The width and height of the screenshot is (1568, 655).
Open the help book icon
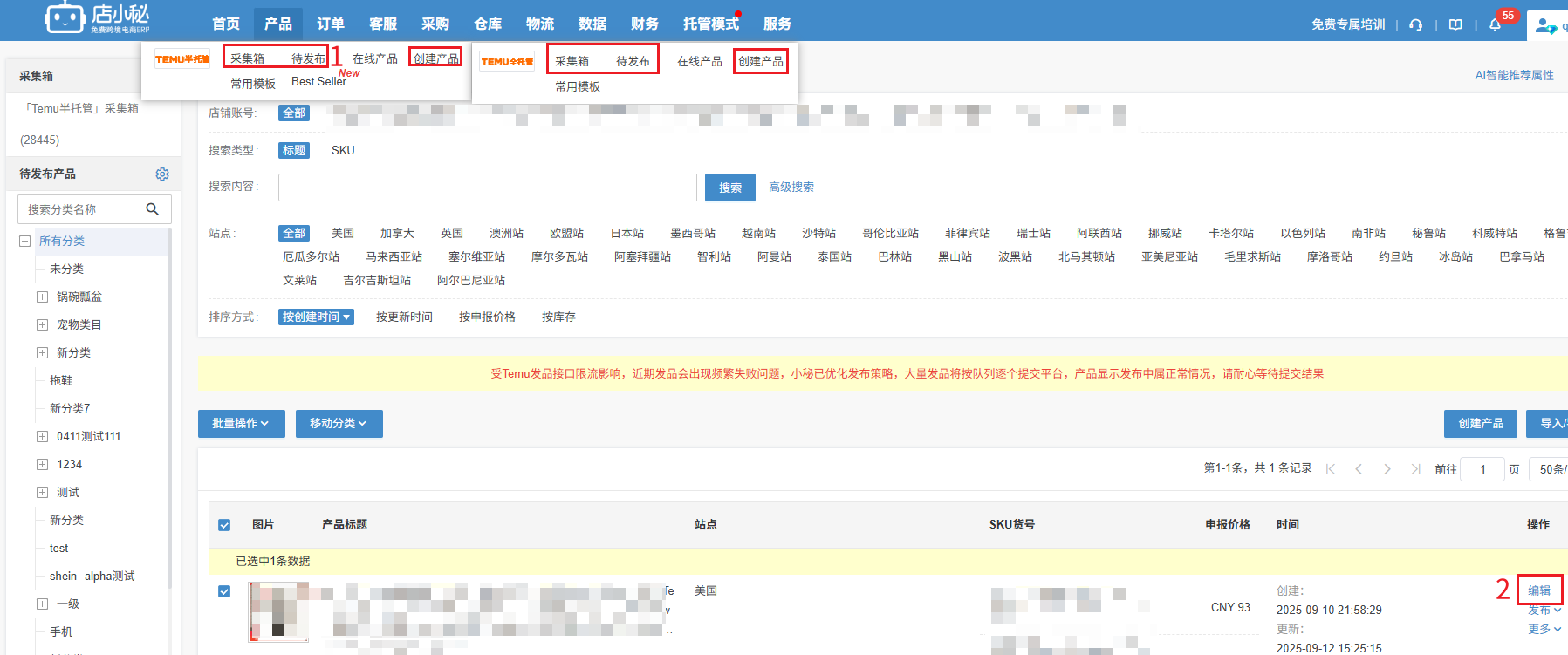pyautogui.click(x=1455, y=24)
